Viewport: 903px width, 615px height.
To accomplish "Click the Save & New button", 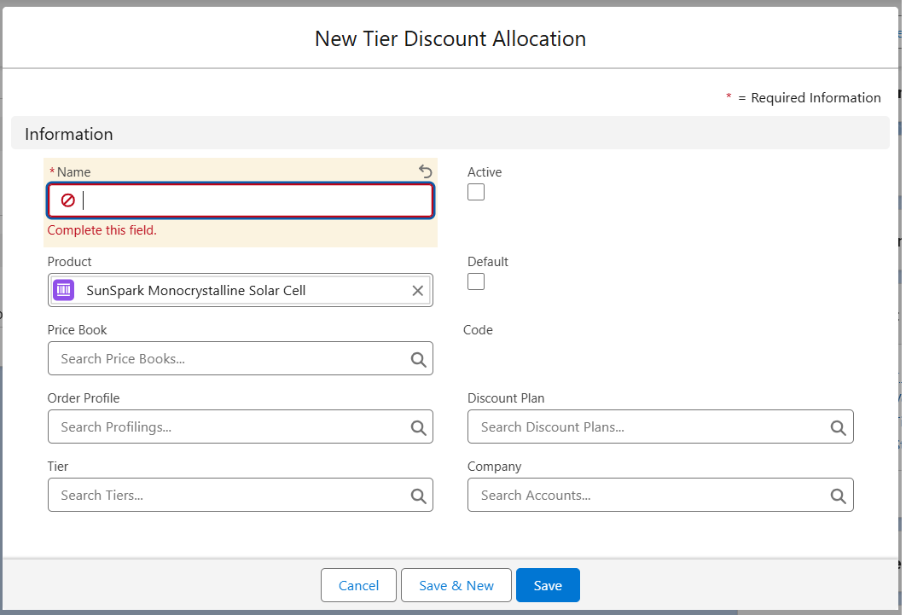I will coord(456,585).
